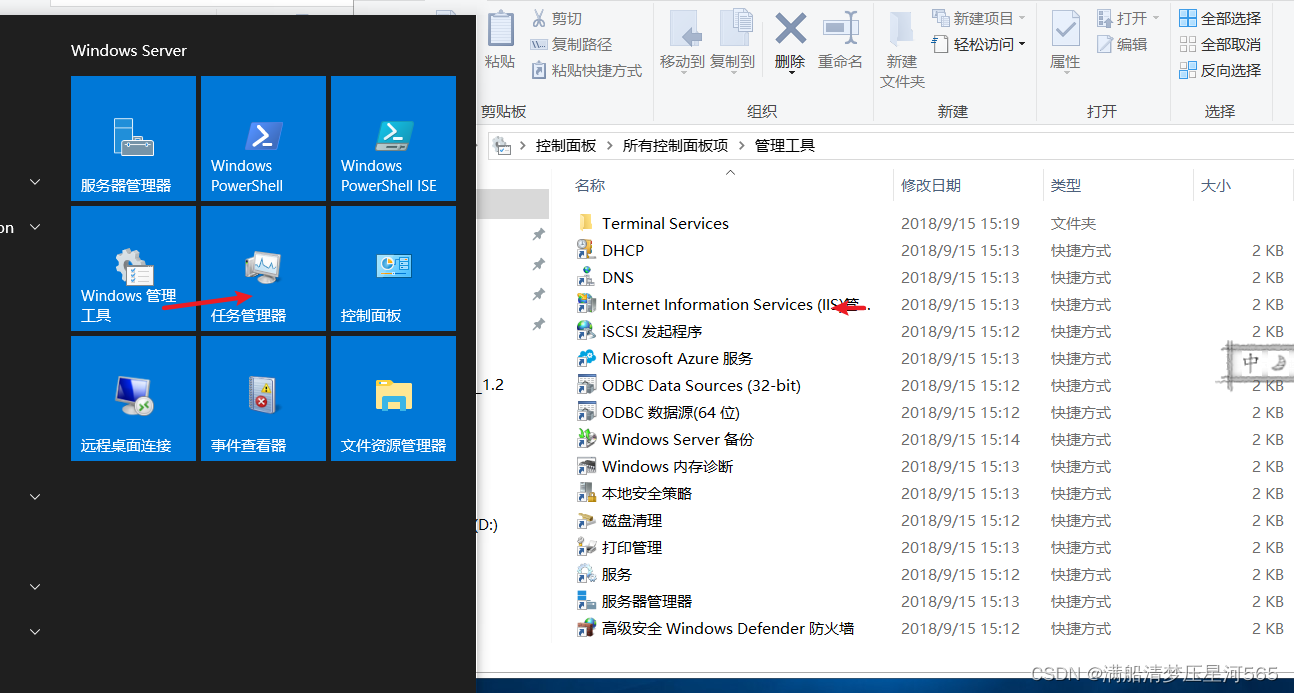Select the 本地安全策略 shortcut icon

point(586,493)
